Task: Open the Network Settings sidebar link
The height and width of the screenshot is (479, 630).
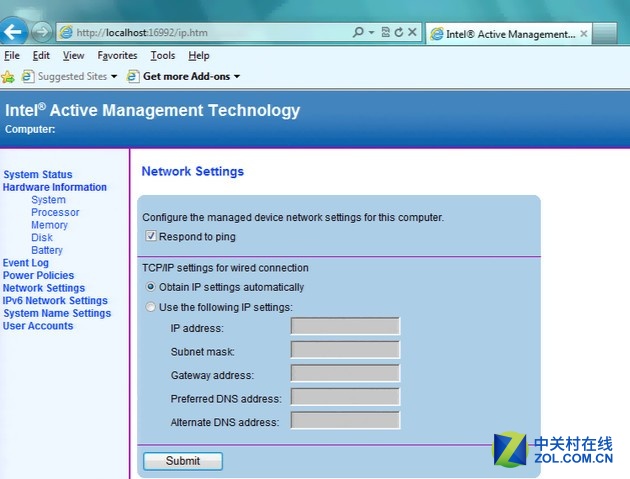Action: pos(44,288)
